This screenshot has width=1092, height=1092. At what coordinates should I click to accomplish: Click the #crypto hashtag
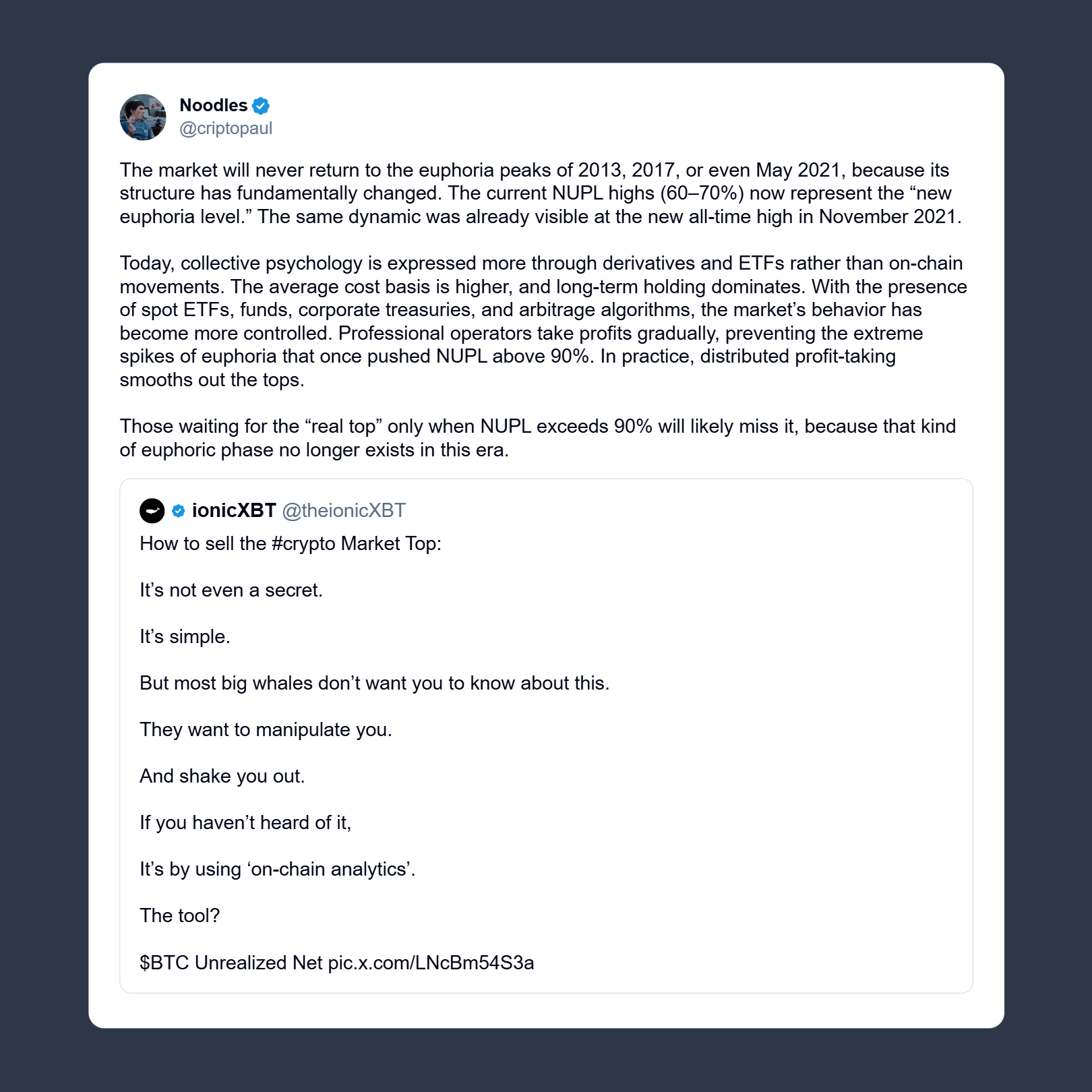[303, 544]
